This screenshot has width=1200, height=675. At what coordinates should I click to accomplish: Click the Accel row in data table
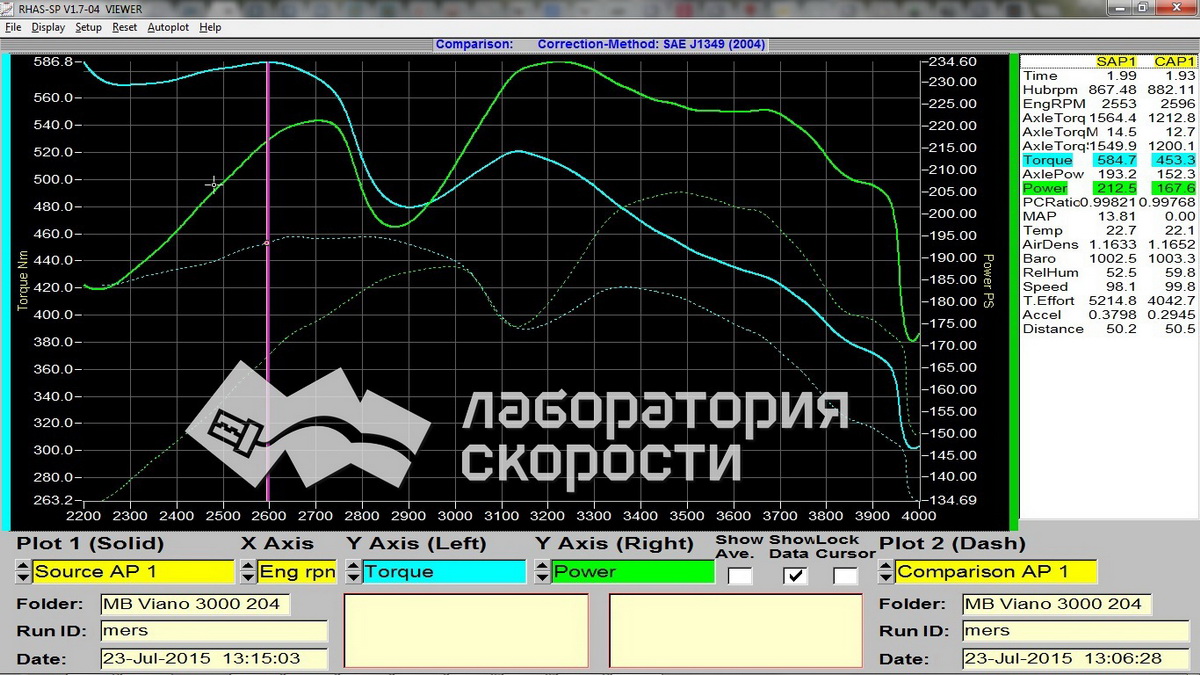pos(1109,314)
